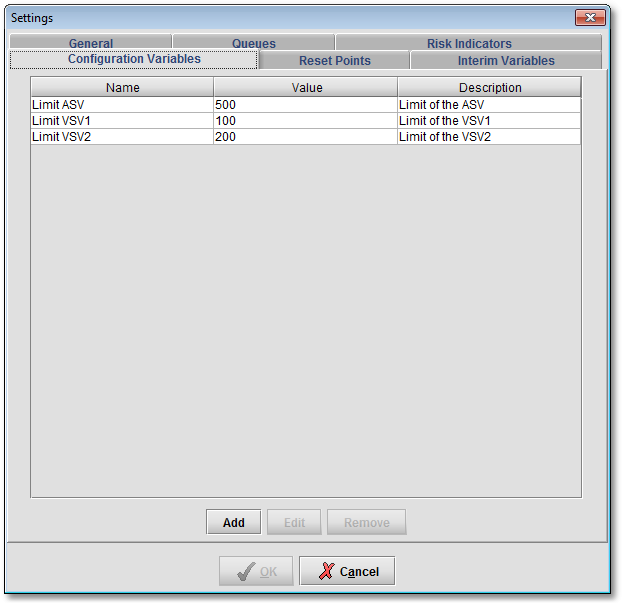The image size is (623, 606).
Task: Click the value 100 cell
Action: click(305, 121)
